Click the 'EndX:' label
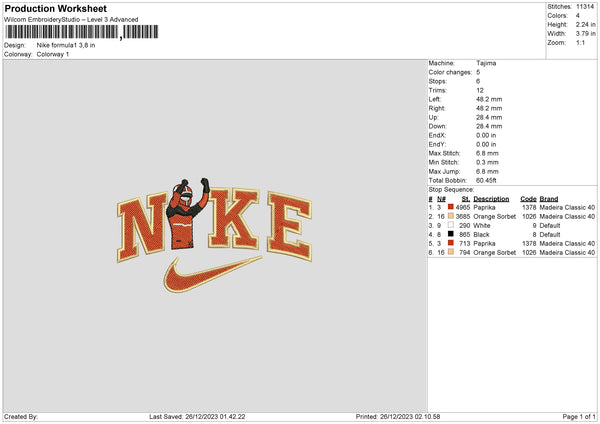 click(x=437, y=135)
